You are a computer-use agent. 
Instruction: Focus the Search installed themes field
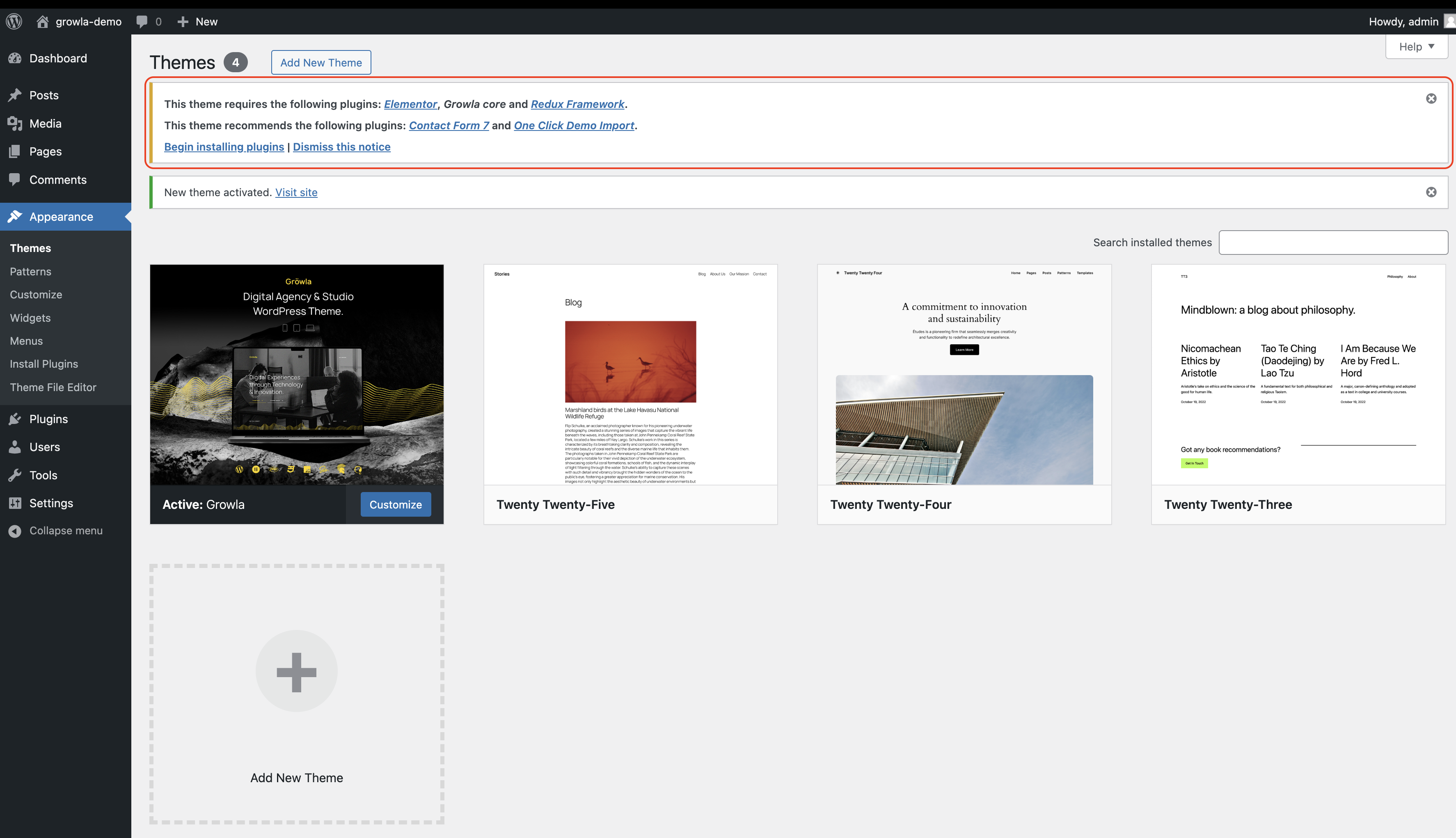pyautogui.click(x=1333, y=242)
